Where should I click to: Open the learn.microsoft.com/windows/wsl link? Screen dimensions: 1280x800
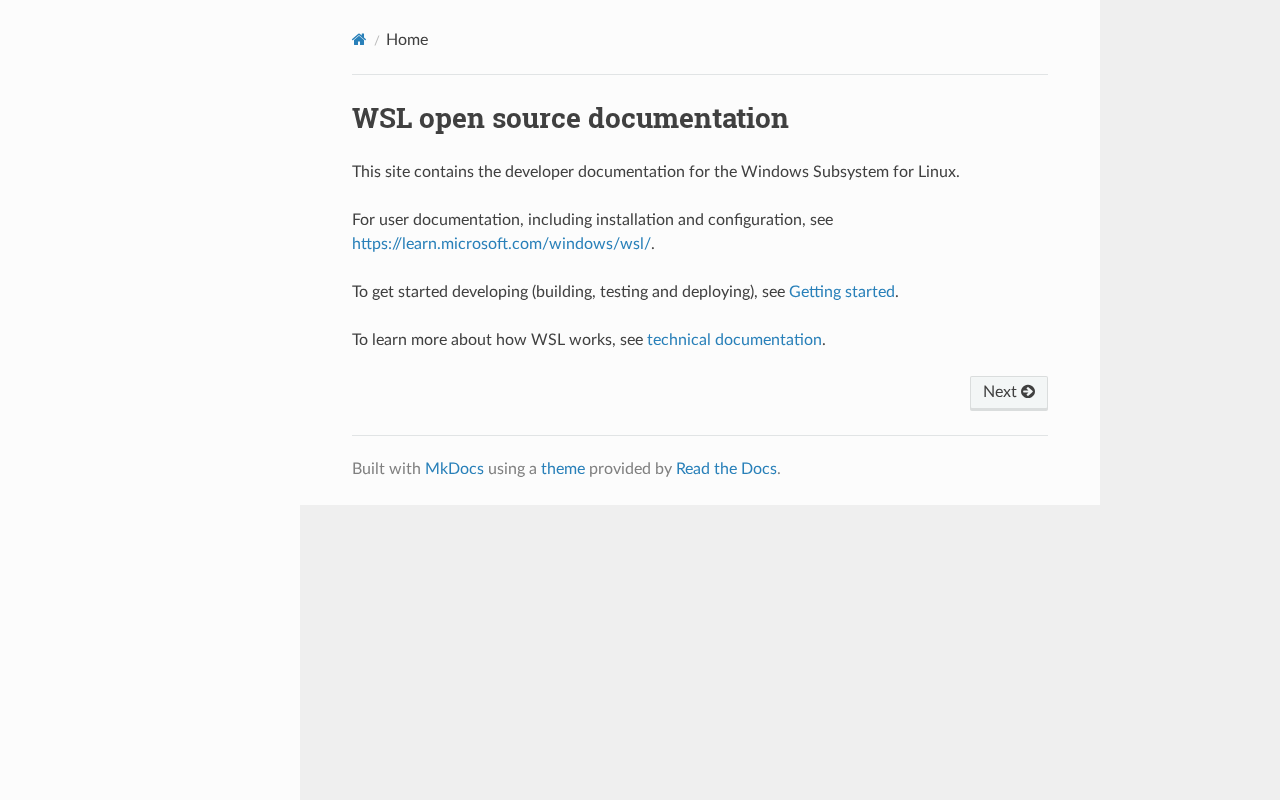[x=501, y=244]
